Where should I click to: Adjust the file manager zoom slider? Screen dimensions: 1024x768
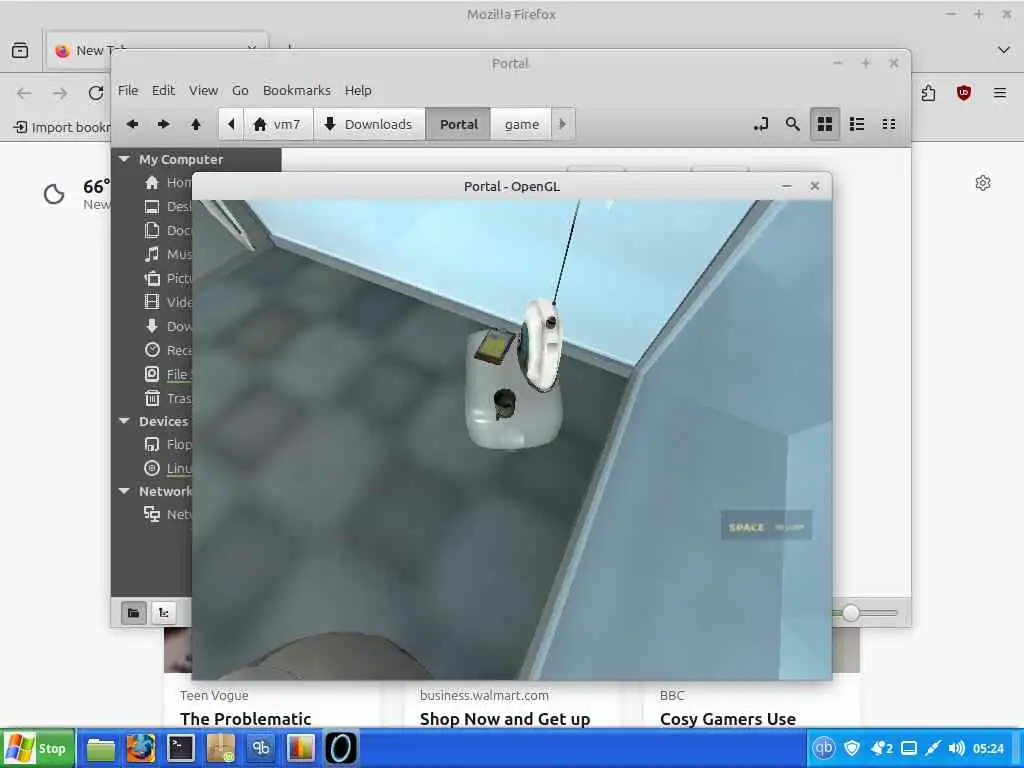click(850, 613)
